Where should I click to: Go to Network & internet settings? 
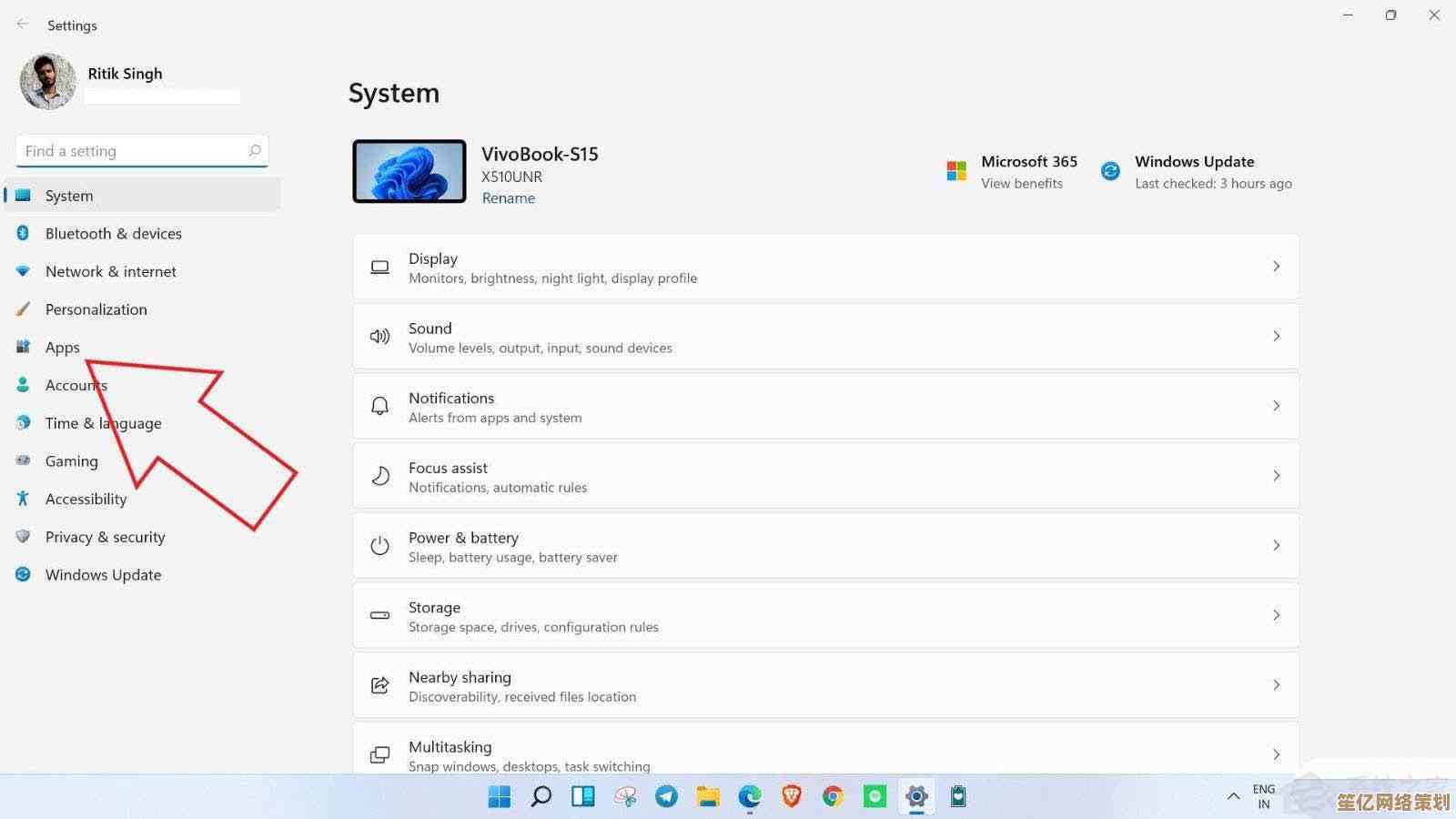110,271
